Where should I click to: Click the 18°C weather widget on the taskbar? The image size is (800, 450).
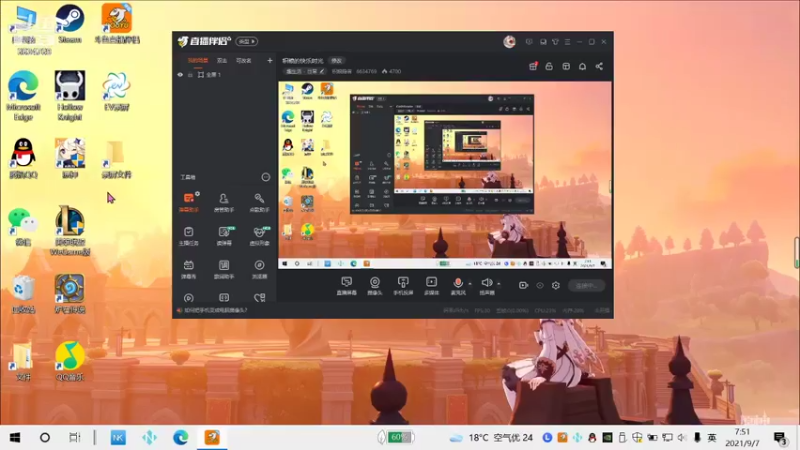pyautogui.click(x=491, y=438)
